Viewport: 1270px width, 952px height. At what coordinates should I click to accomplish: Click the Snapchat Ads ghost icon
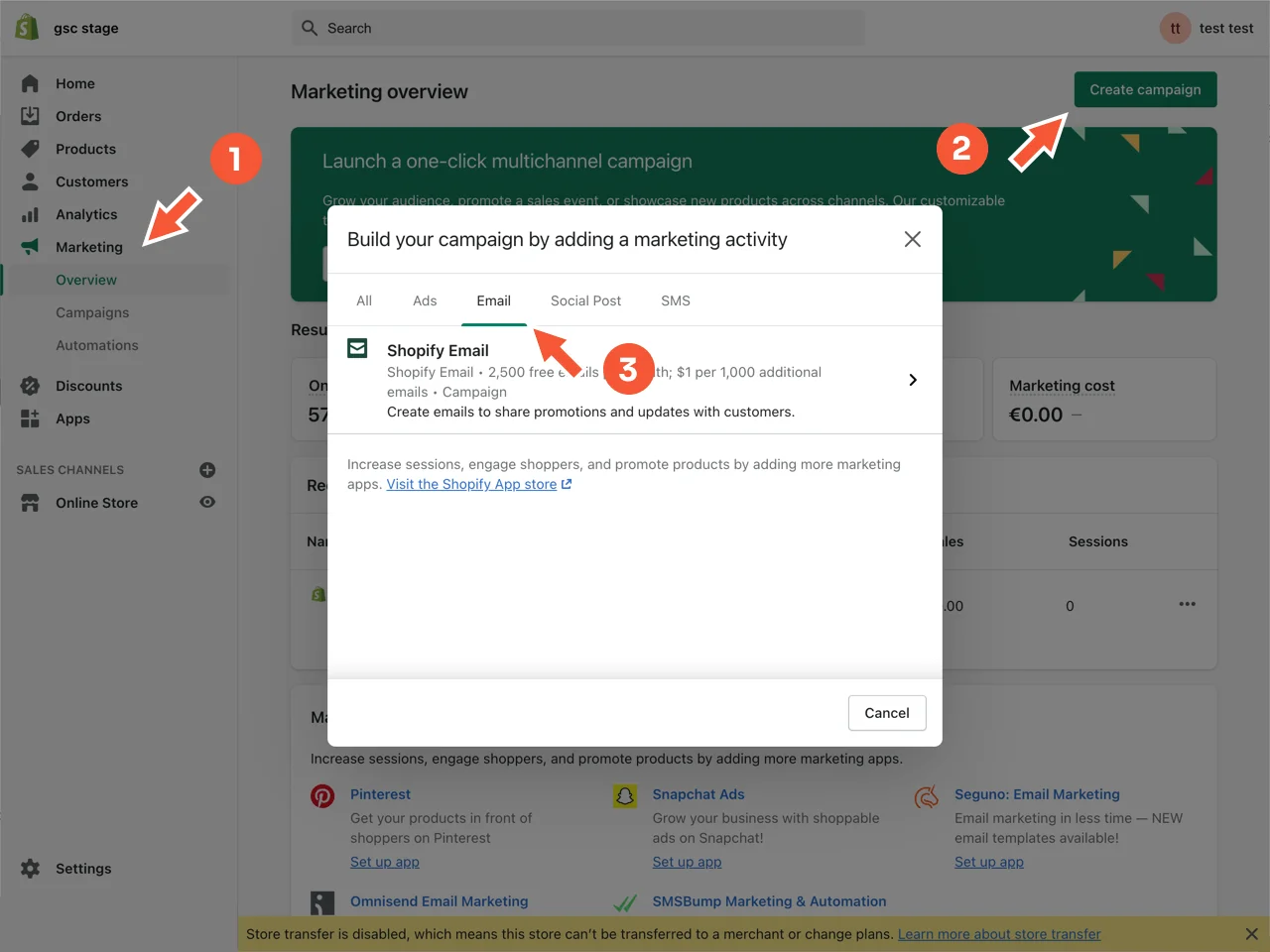pyautogui.click(x=625, y=795)
